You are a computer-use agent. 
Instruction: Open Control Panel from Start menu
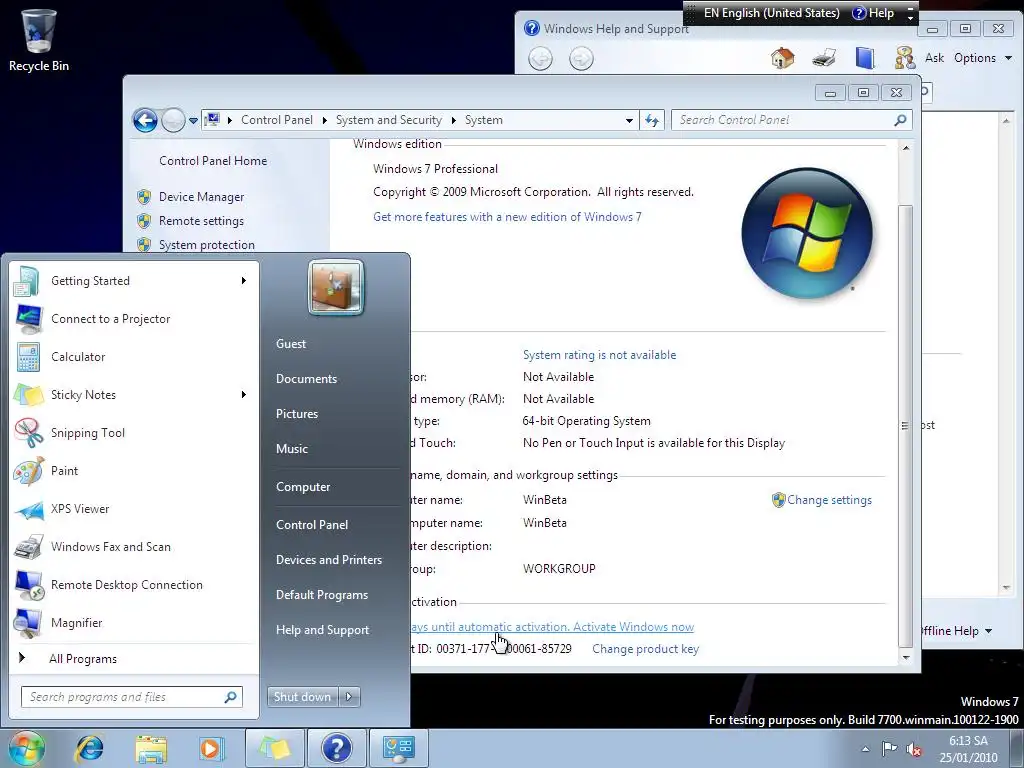[312, 525]
